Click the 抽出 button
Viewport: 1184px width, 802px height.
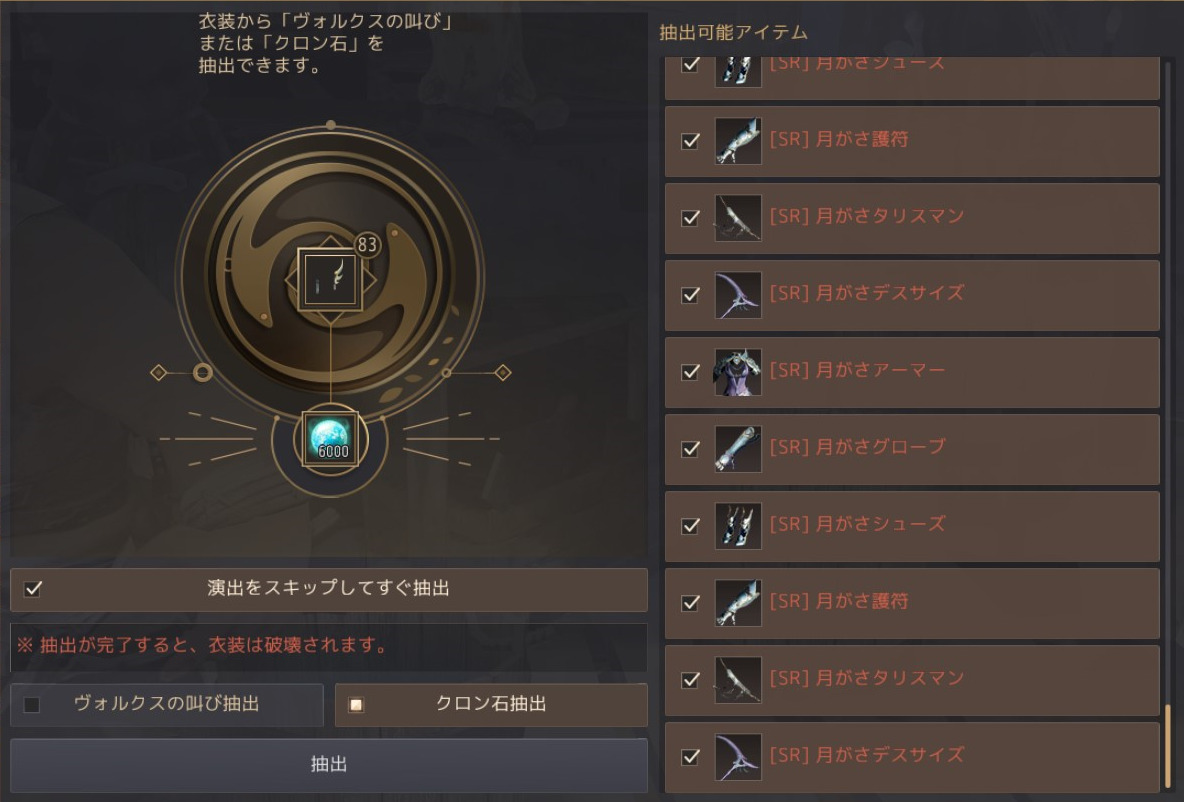pos(328,764)
